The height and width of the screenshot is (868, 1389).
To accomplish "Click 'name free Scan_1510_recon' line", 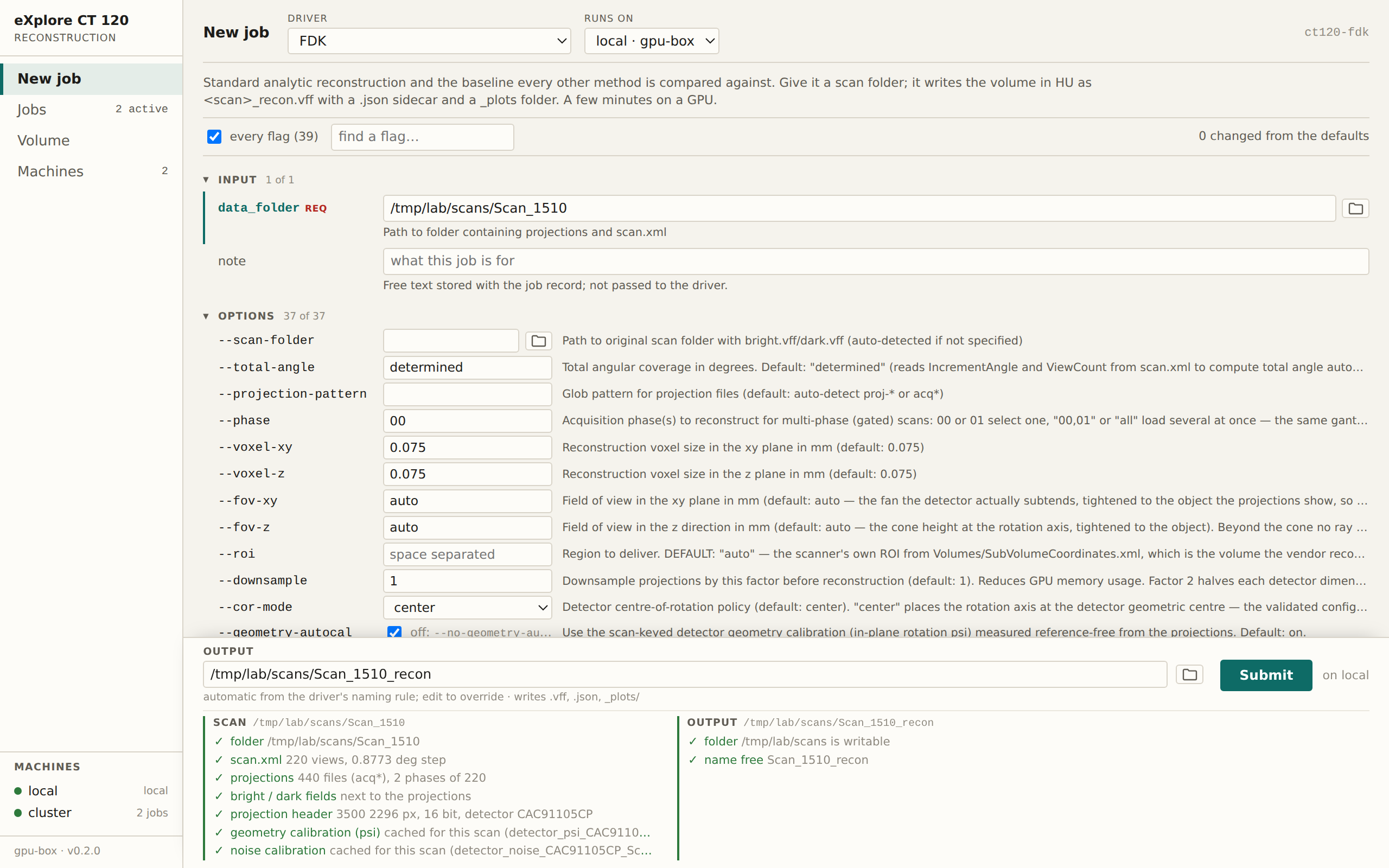I will coord(778,759).
